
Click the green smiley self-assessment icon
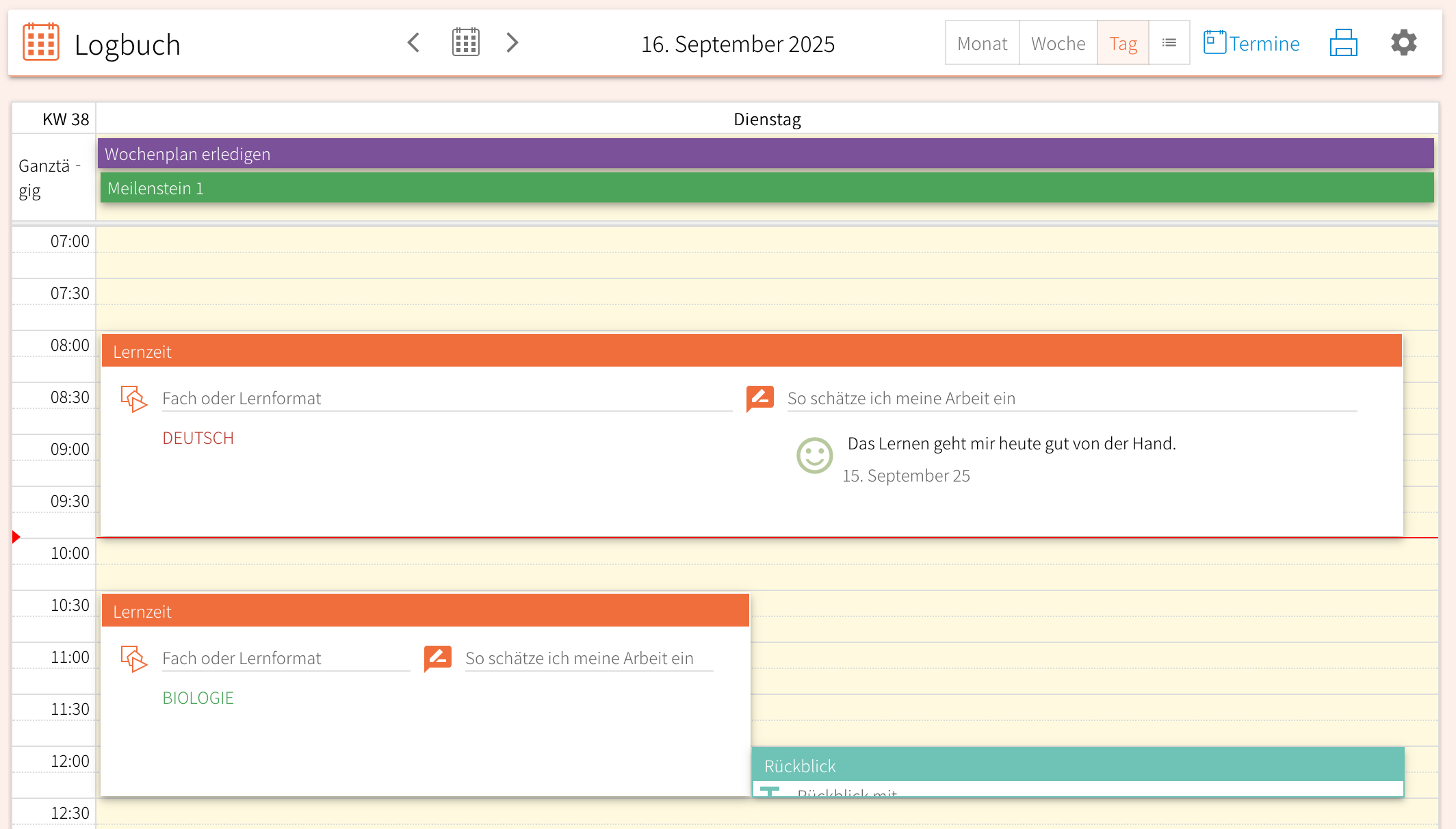(814, 456)
